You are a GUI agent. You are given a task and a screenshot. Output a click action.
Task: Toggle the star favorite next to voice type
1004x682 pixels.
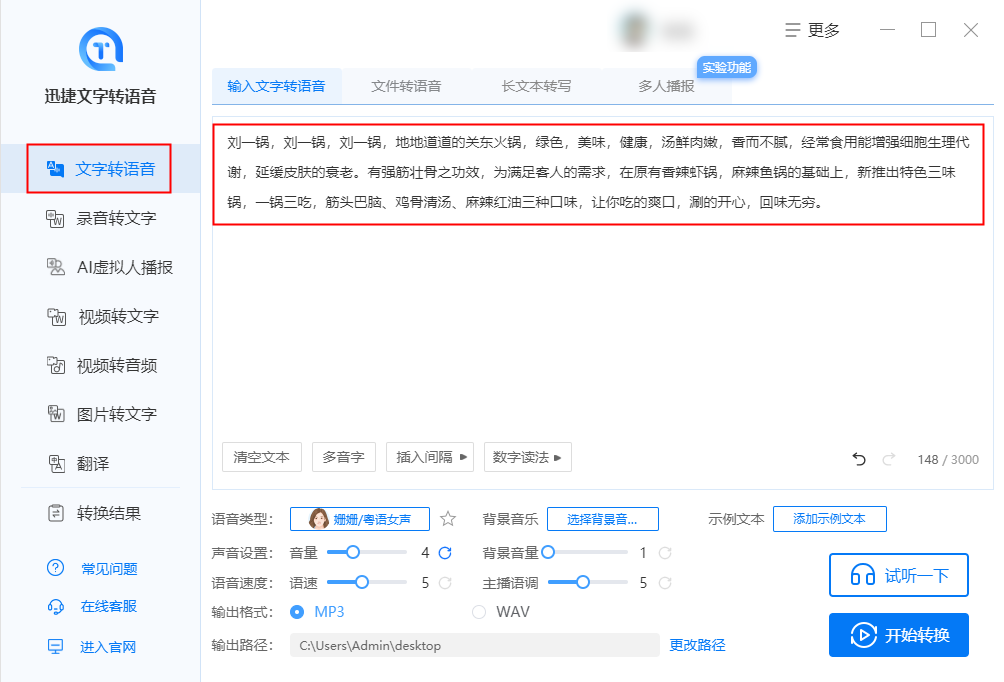tap(447, 519)
